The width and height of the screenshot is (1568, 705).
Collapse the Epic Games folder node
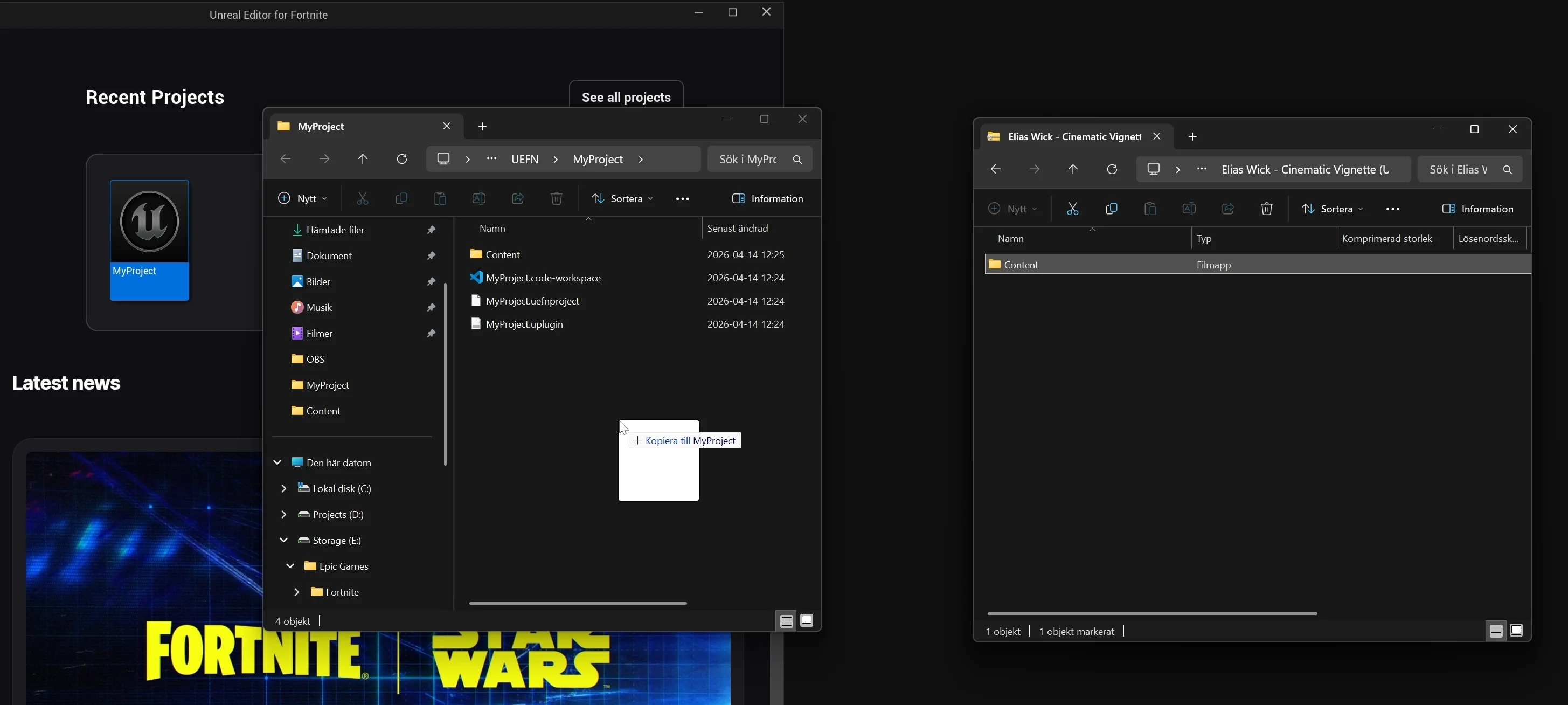click(290, 566)
